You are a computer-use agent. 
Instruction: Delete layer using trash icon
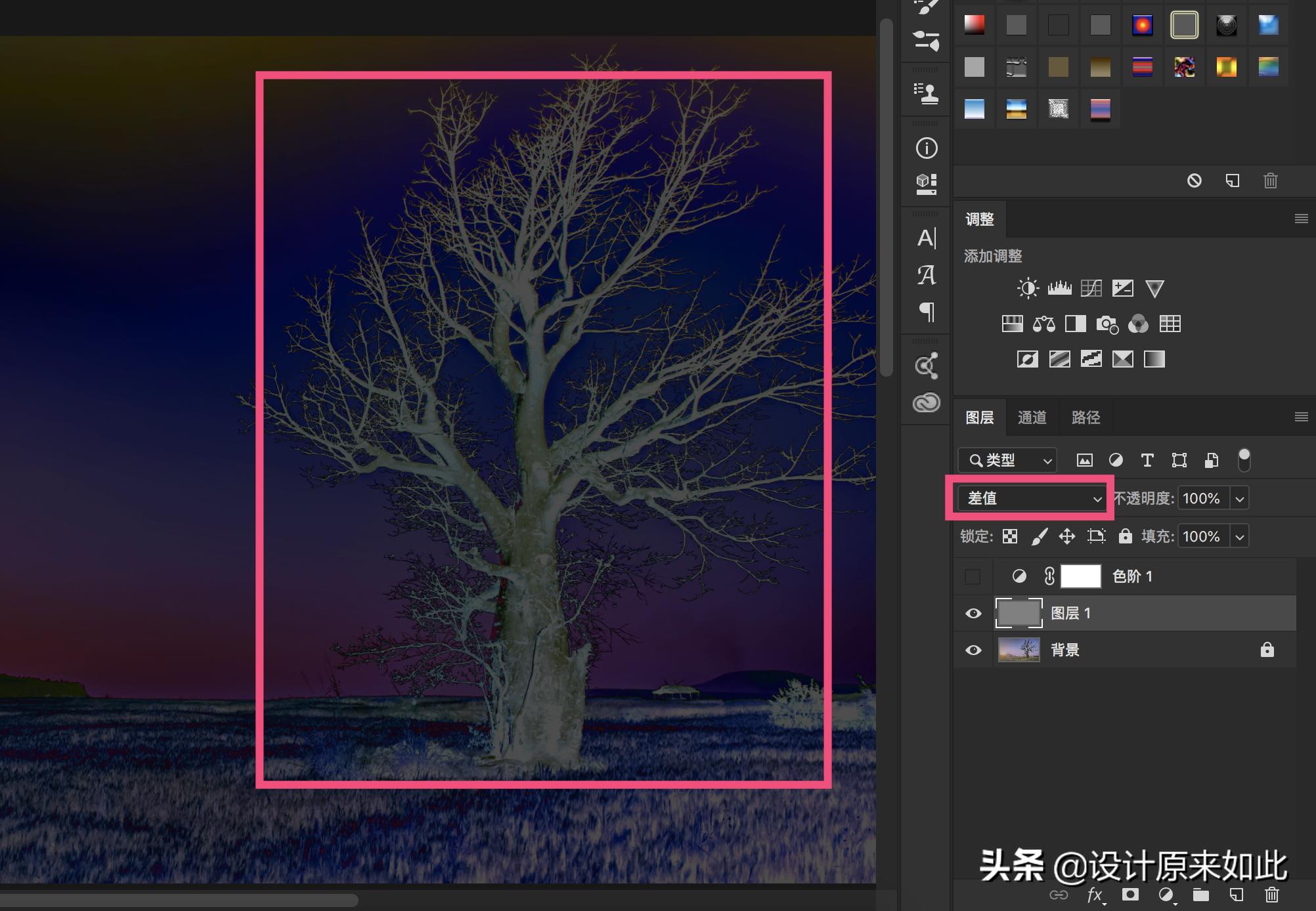click(x=1271, y=894)
